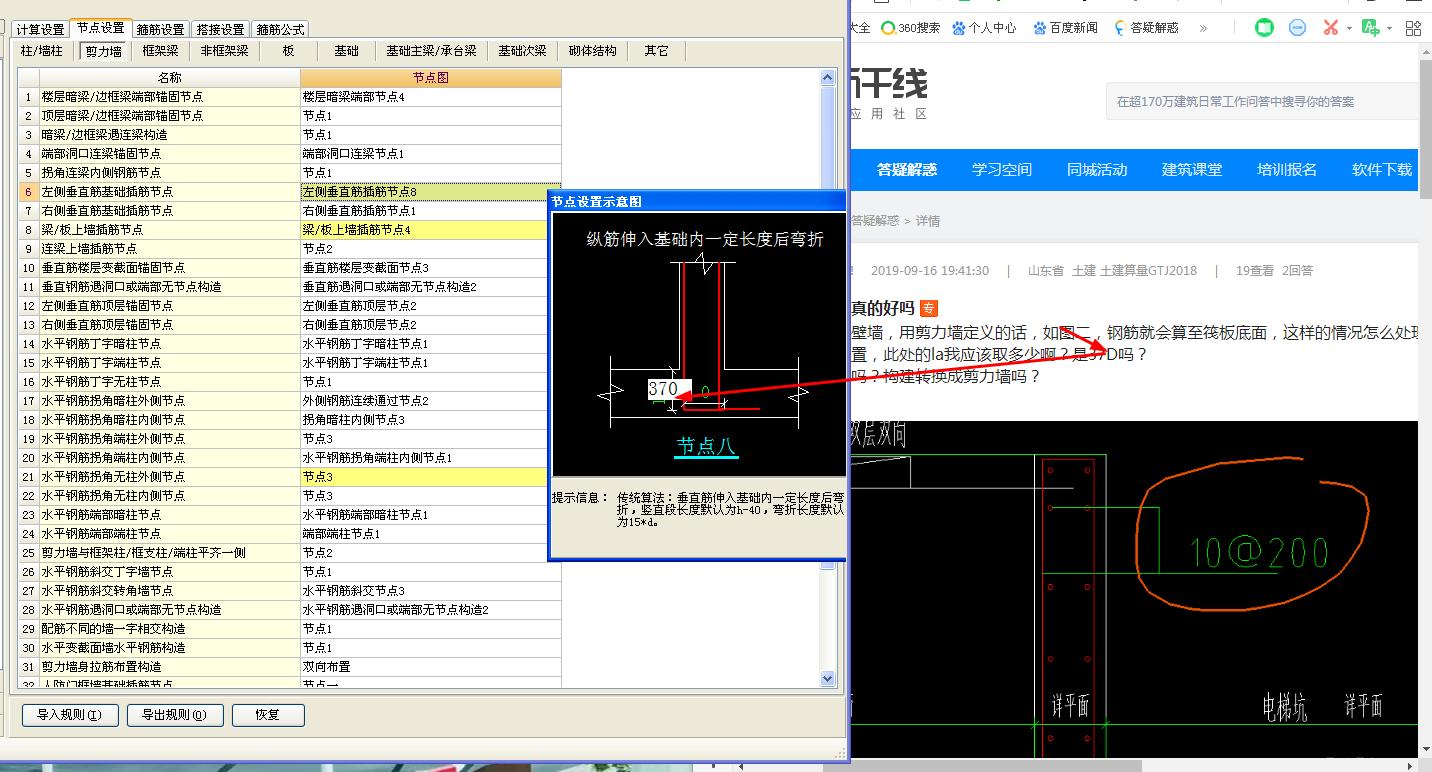The height and width of the screenshot is (772, 1432).
Task: Select row 9 连梁上墙插筋节点
Action: click(x=169, y=249)
